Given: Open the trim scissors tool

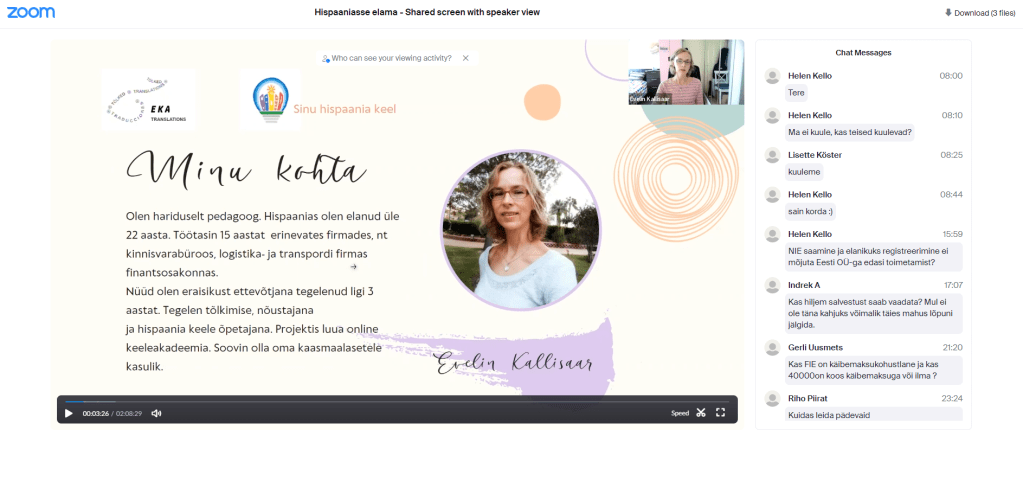Looking at the screenshot, I should tap(701, 413).
